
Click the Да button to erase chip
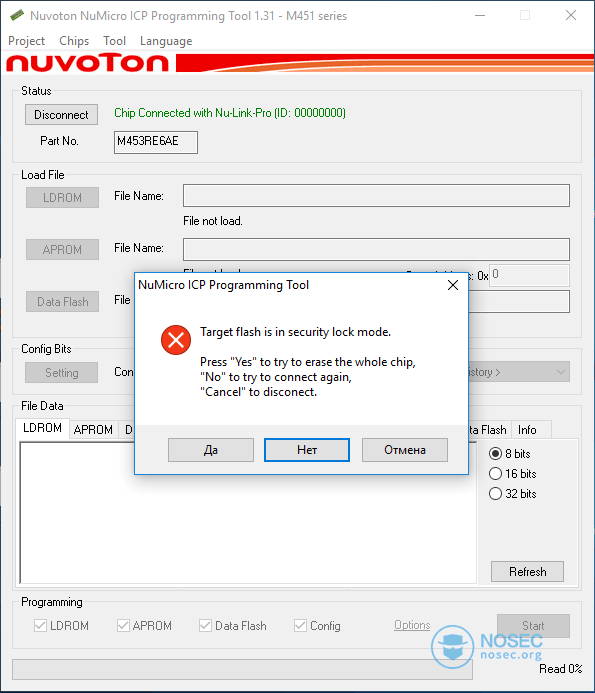coord(211,450)
